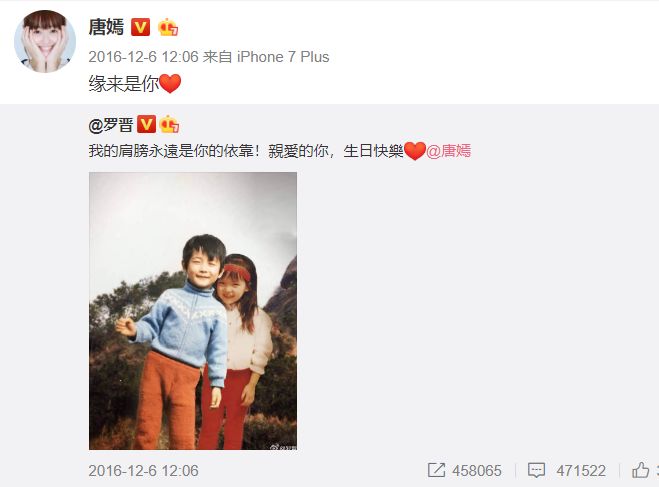Click the crown membership icon beside 唐嫣
Screen dimensions: 659x487
tap(168, 28)
